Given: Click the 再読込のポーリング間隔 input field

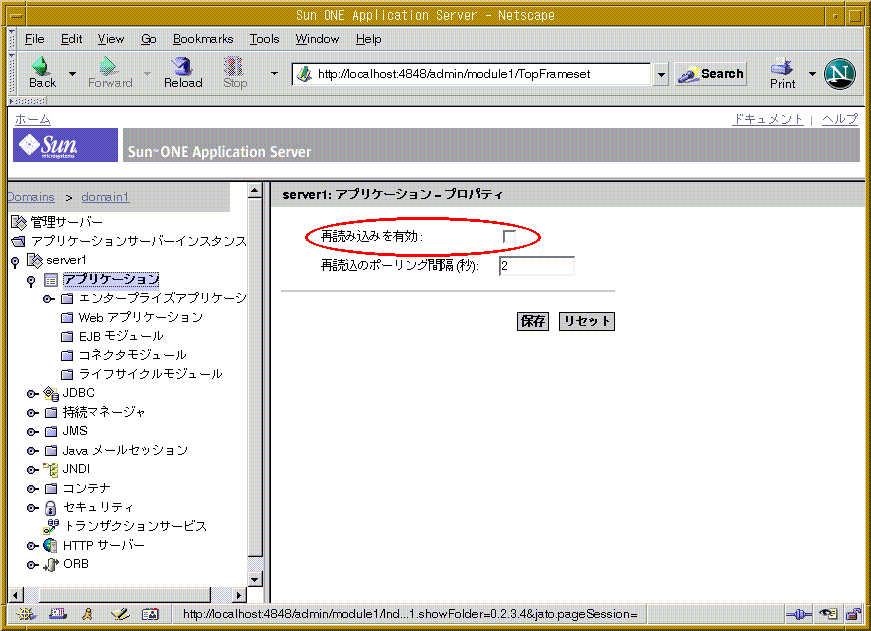Looking at the screenshot, I should [537, 266].
